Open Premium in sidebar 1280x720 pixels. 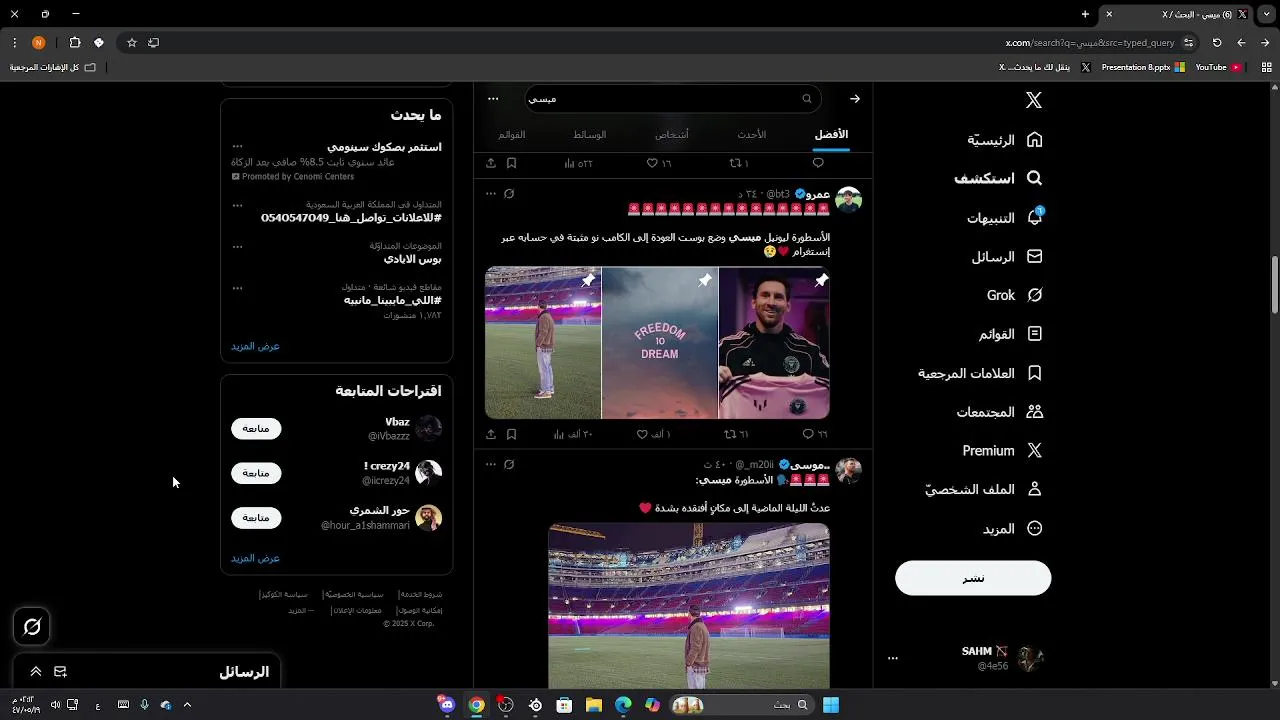click(1003, 451)
